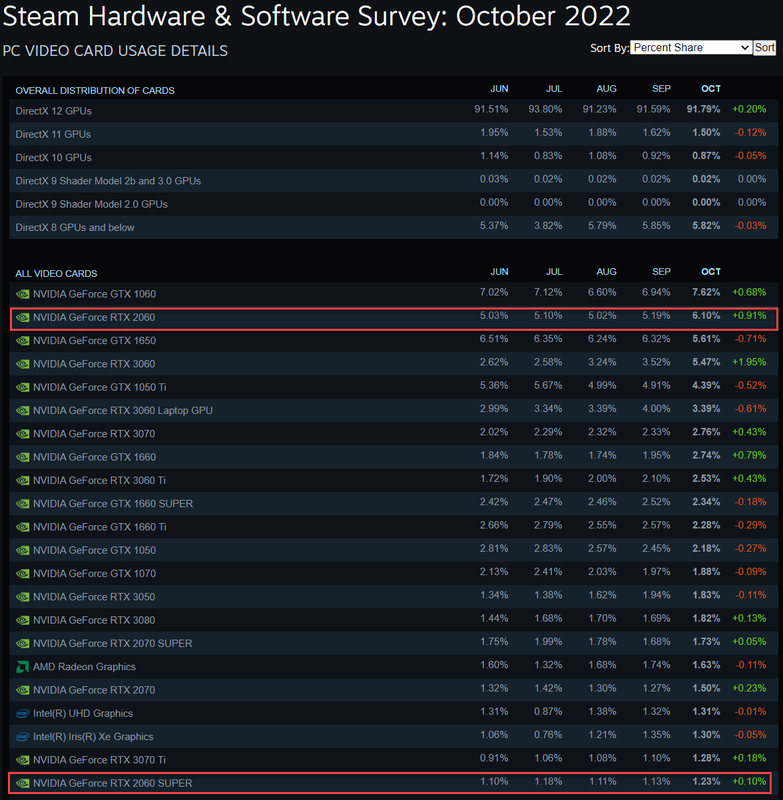Click Intel logo beside Intel(R) UHD Graphics
The height and width of the screenshot is (800, 783).
pyautogui.click(x=22, y=713)
